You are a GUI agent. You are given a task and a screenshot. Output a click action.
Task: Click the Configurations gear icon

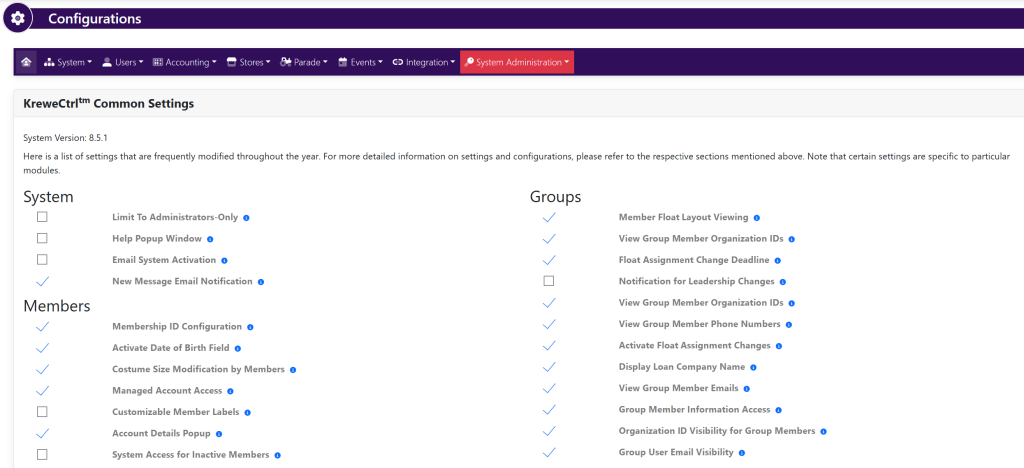click(x=17, y=19)
